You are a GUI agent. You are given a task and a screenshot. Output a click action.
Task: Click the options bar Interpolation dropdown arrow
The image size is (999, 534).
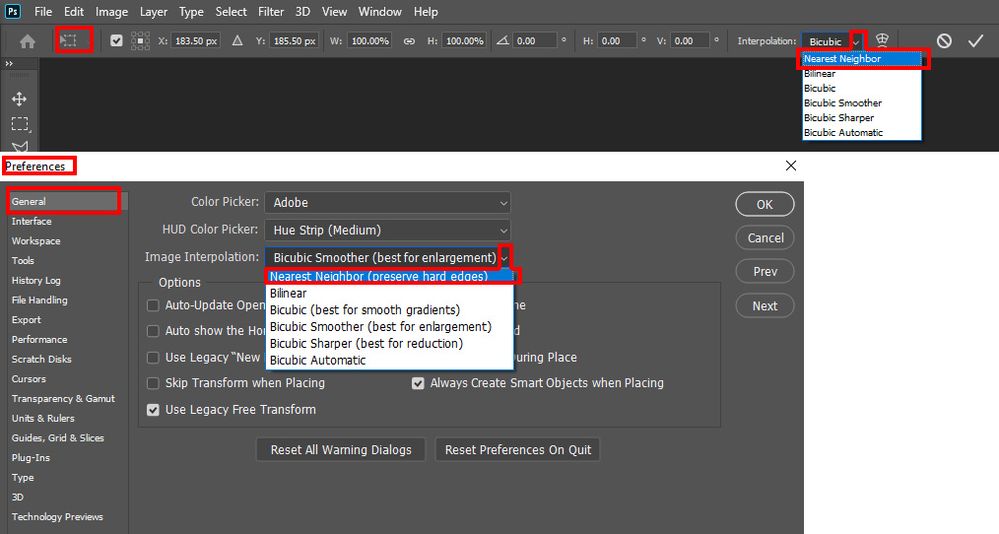(x=857, y=41)
